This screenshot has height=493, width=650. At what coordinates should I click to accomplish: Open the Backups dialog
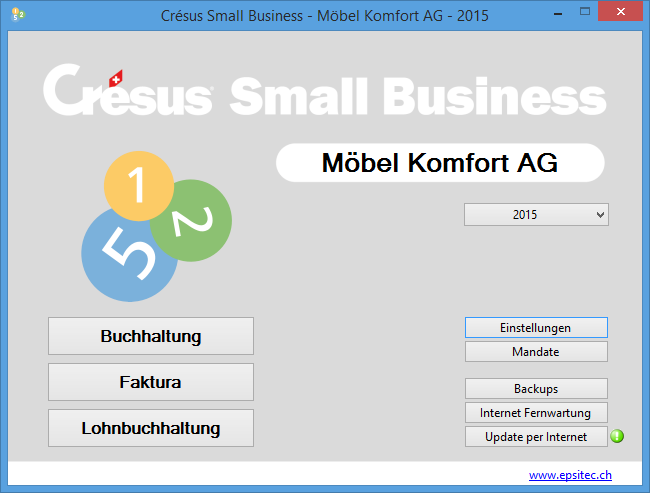tap(536, 389)
